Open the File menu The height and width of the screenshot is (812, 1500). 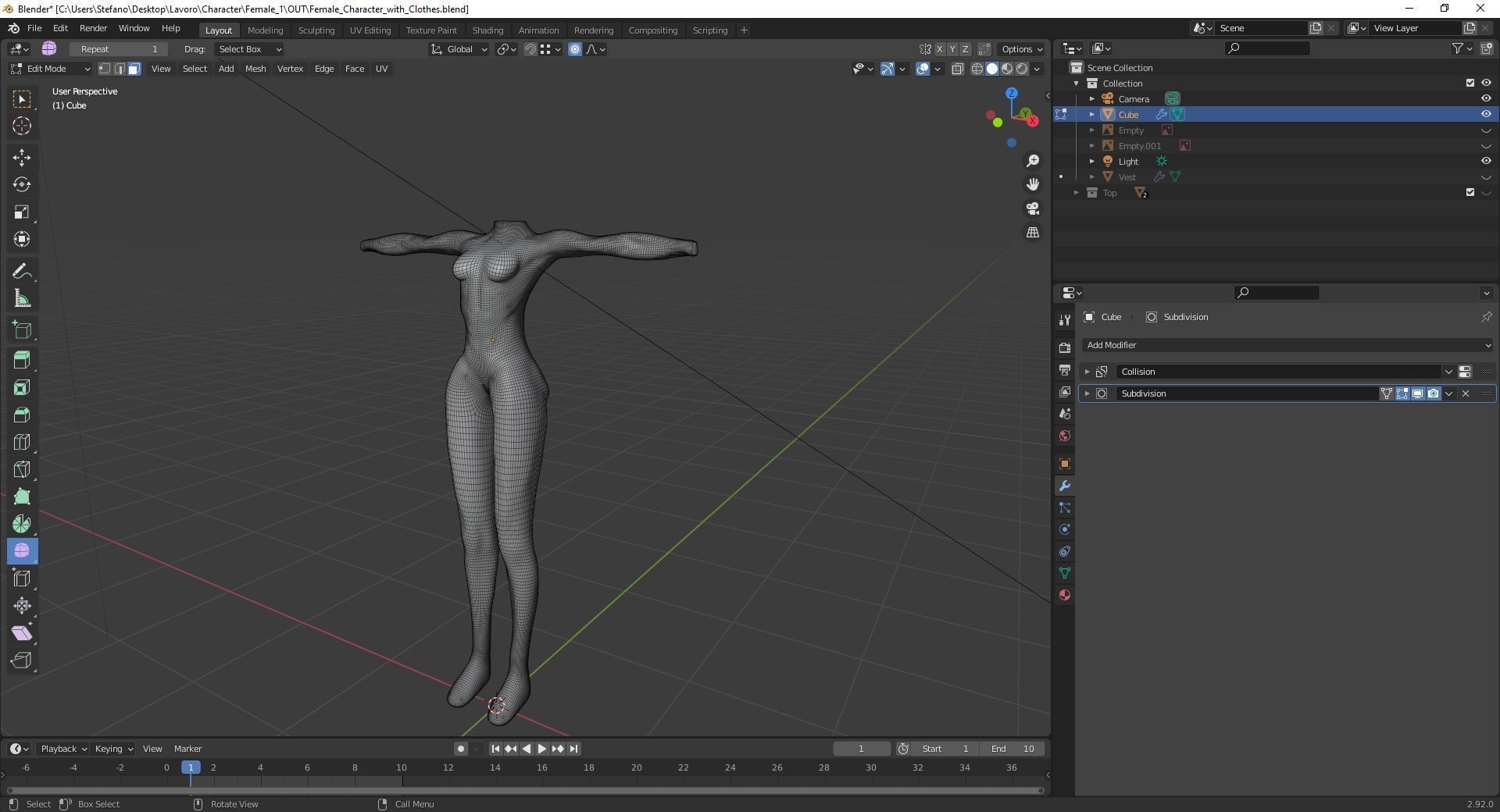coord(34,28)
